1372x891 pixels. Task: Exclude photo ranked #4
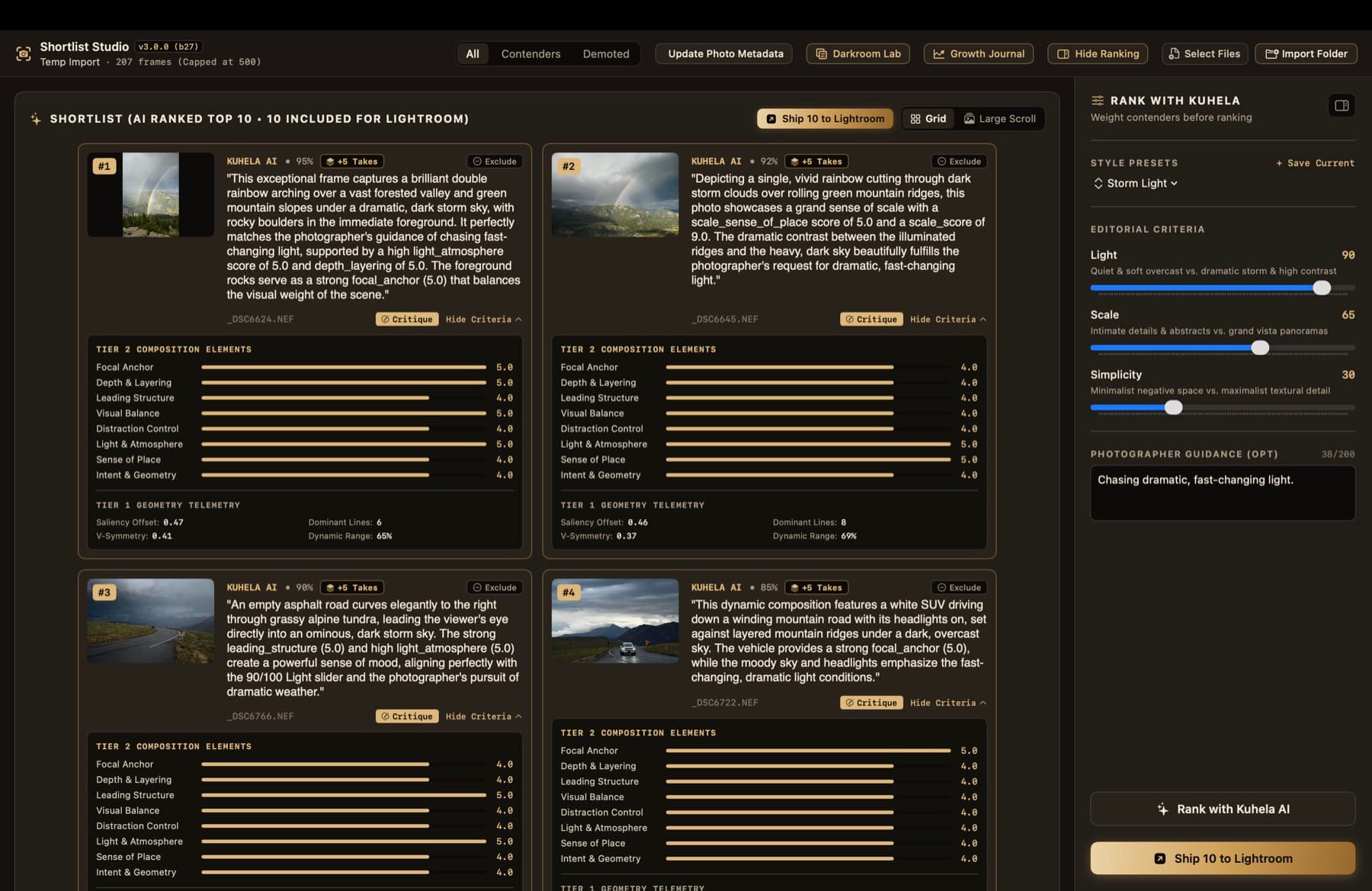click(x=959, y=588)
